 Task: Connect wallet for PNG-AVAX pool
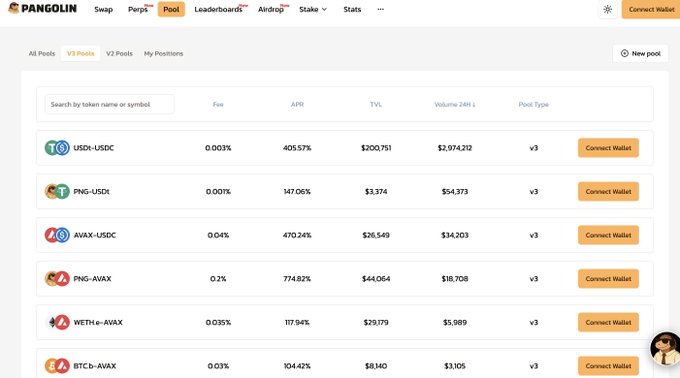click(x=608, y=279)
